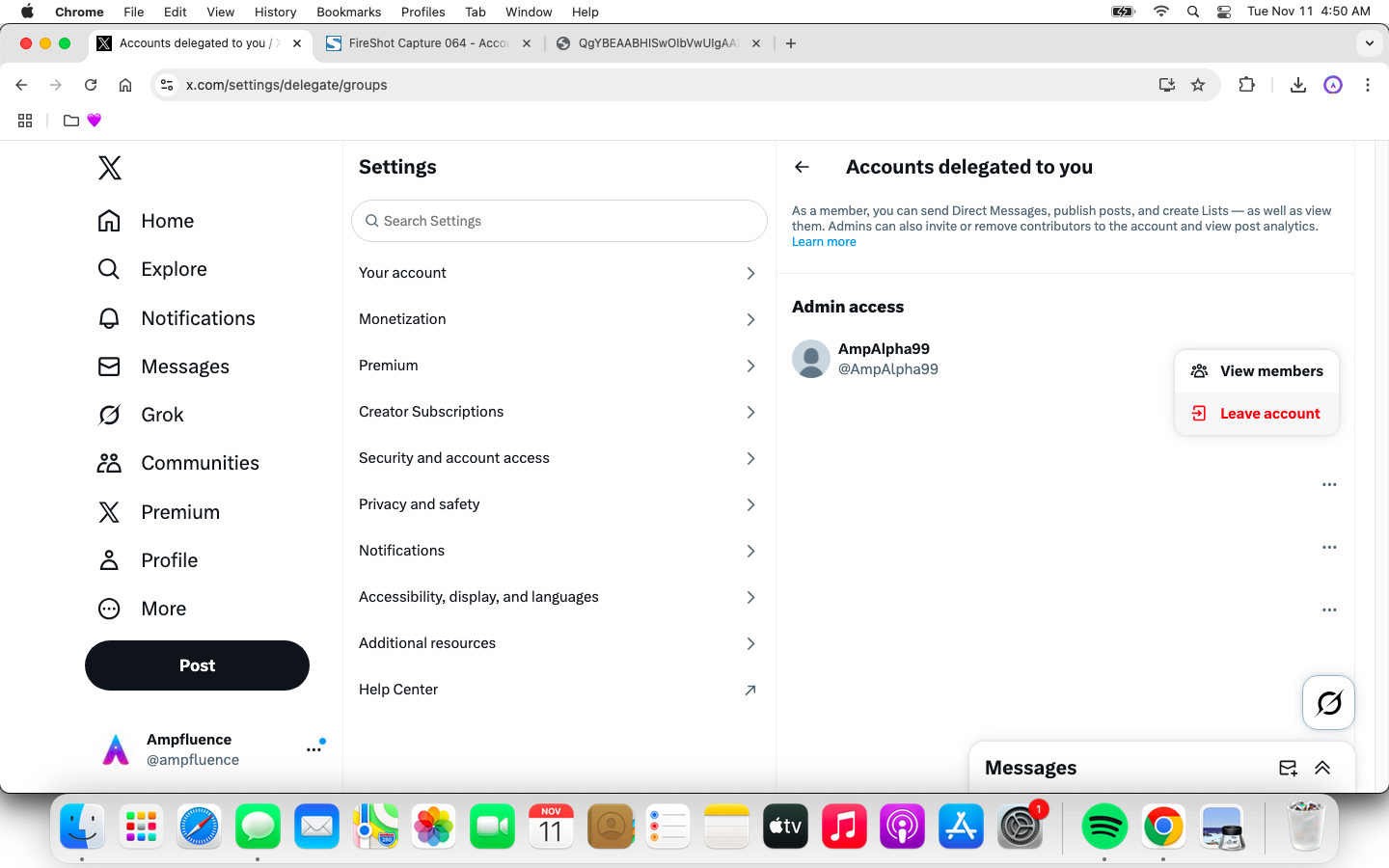
Task: Click the Search Settings field
Action: [559, 221]
